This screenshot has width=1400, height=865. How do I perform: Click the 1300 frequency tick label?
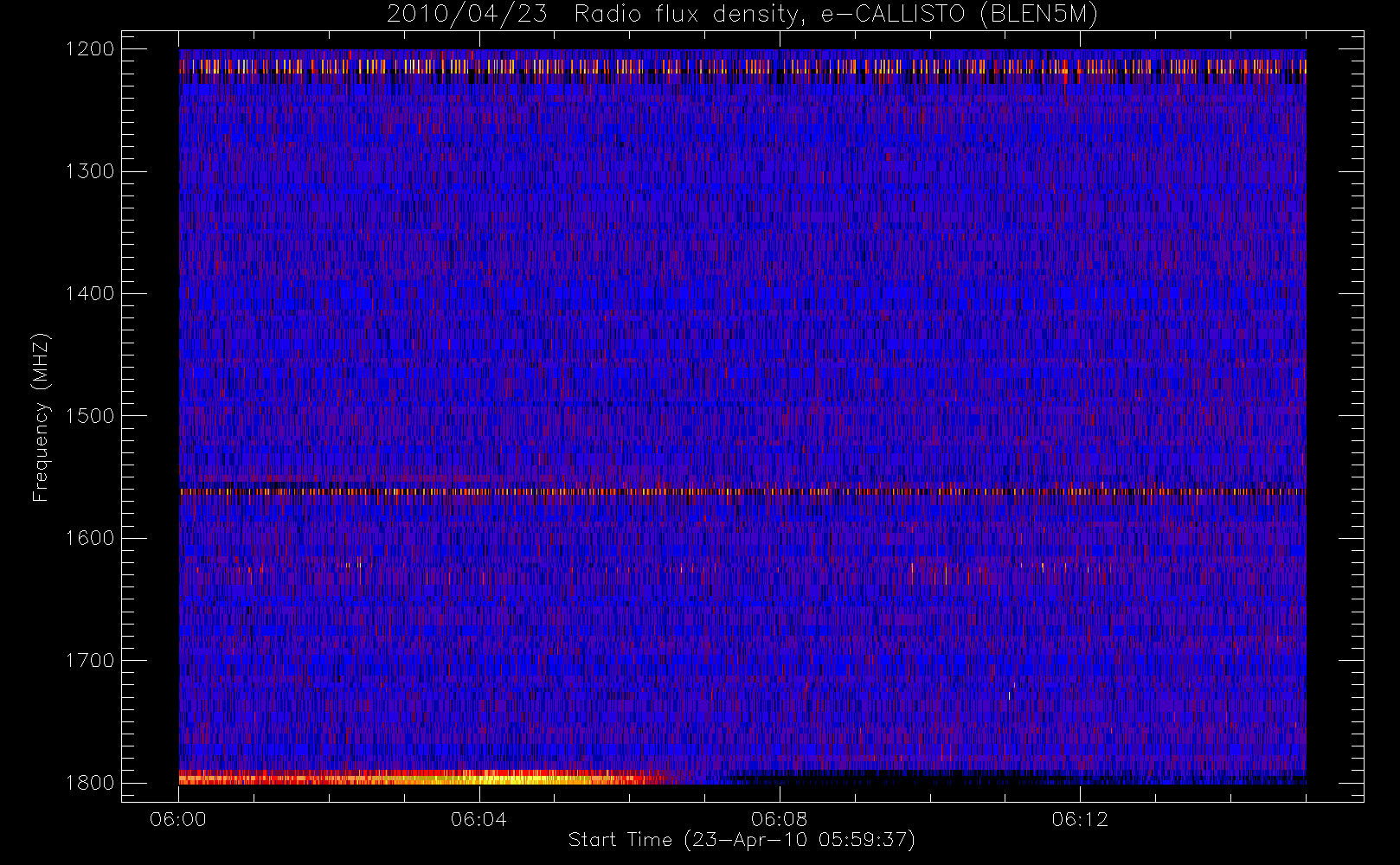[x=90, y=171]
